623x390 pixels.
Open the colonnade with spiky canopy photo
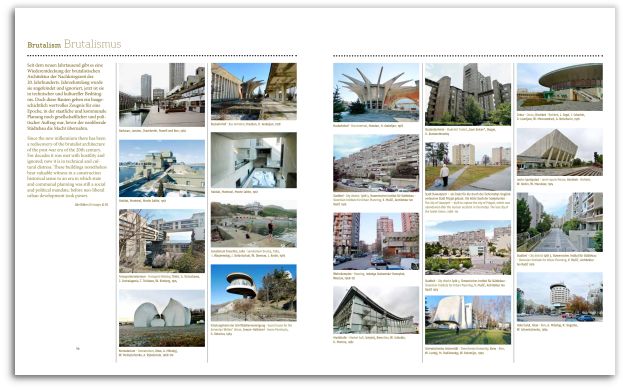(253, 91)
